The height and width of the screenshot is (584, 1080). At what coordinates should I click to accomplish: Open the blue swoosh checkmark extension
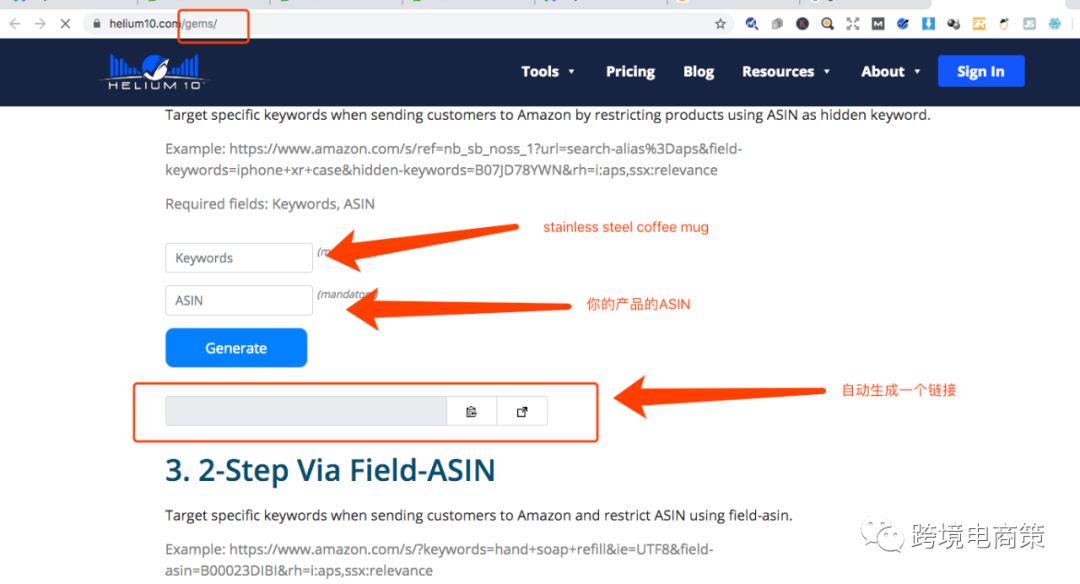[903, 24]
